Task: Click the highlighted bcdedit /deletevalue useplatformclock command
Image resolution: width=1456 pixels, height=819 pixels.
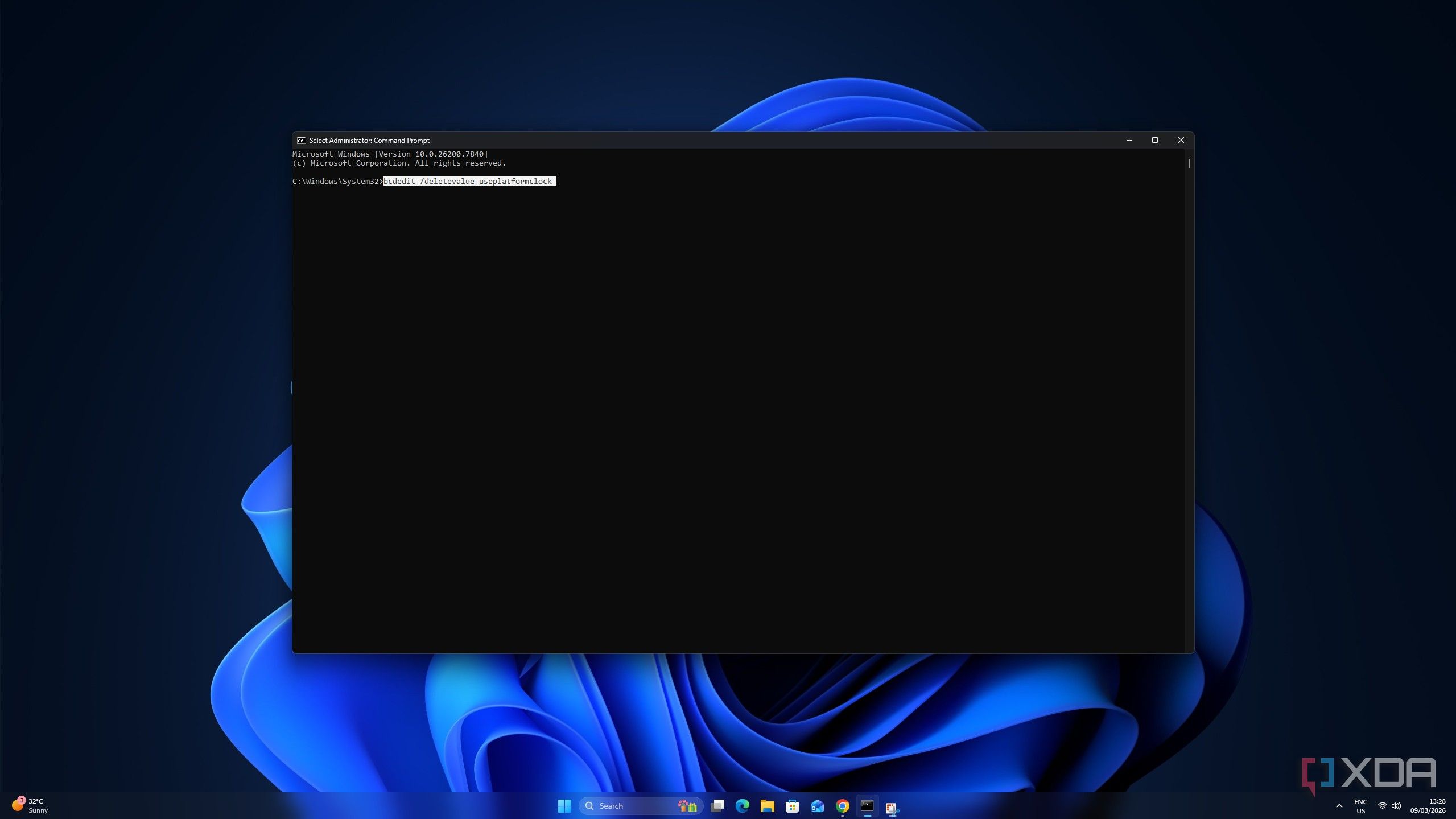Action: [x=469, y=181]
